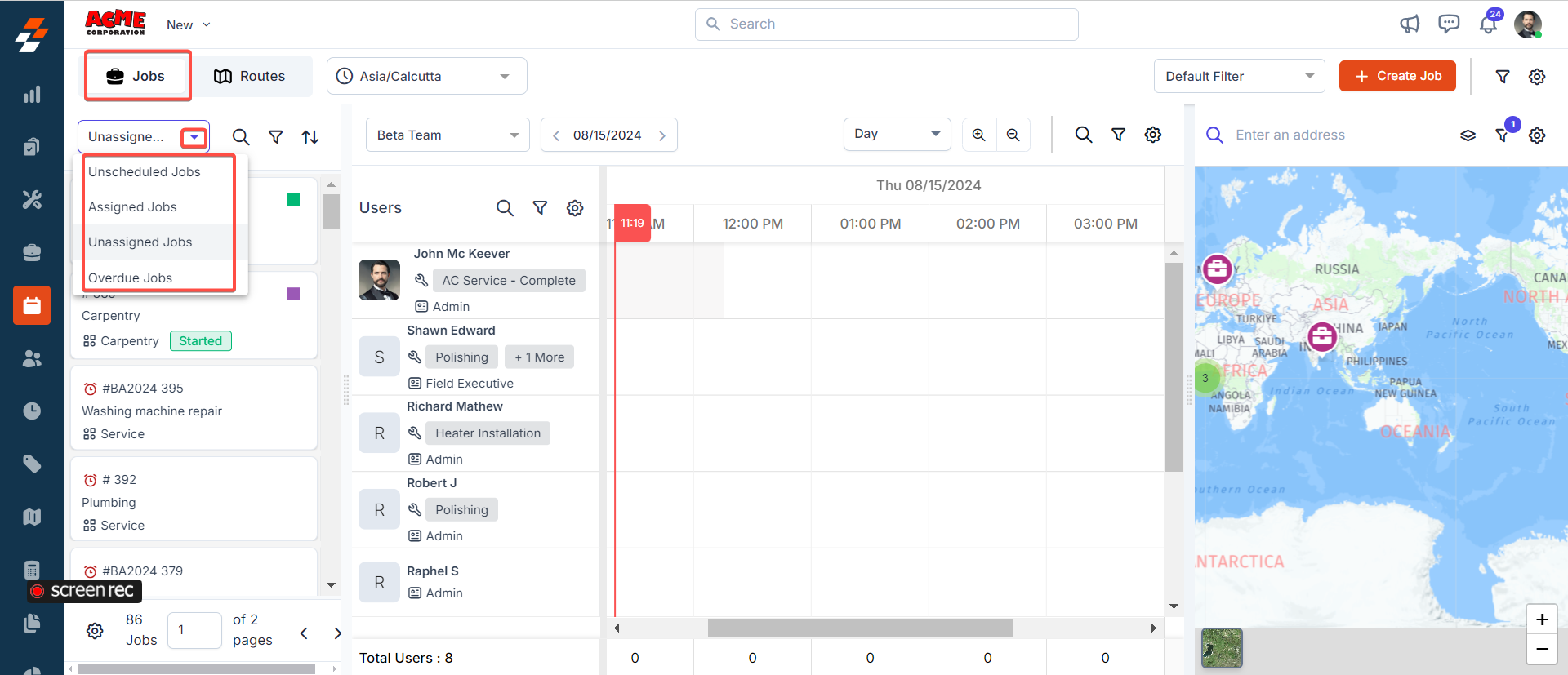Viewport: 1568px width, 675px height.
Task: Open the Asia/Calcutta timezone dropdown
Action: pos(427,76)
